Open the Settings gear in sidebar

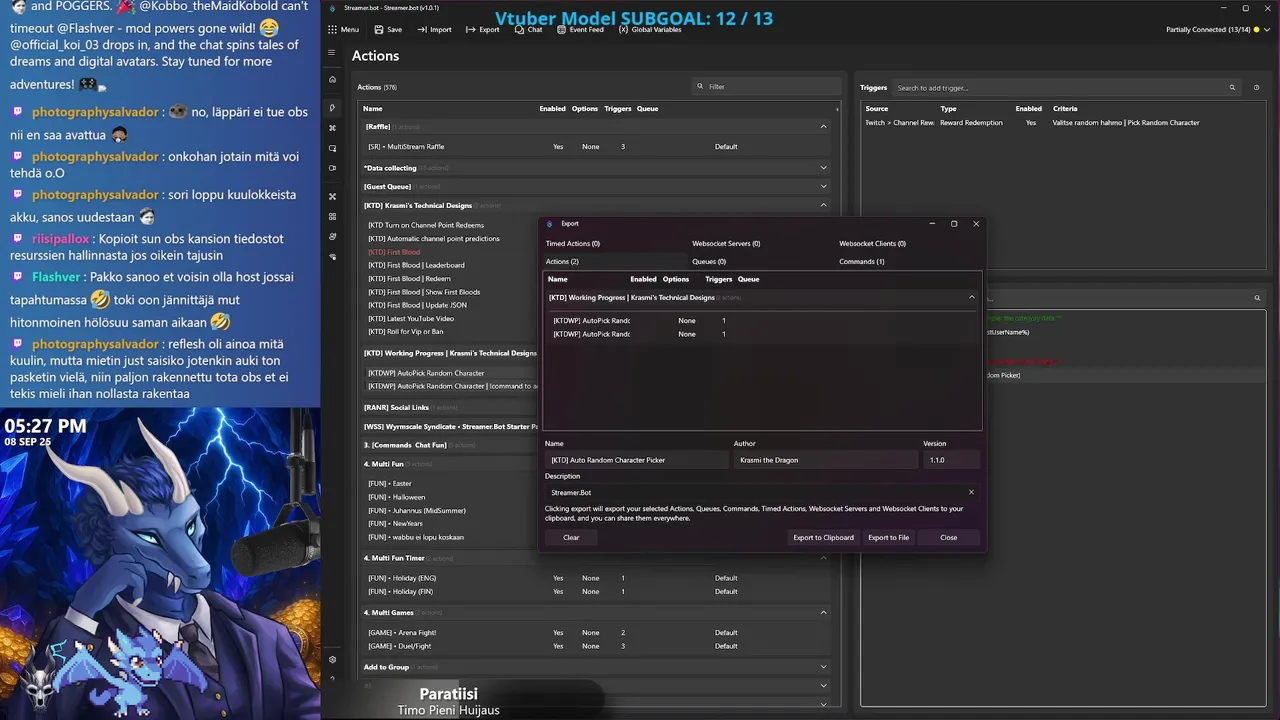coord(332,660)
